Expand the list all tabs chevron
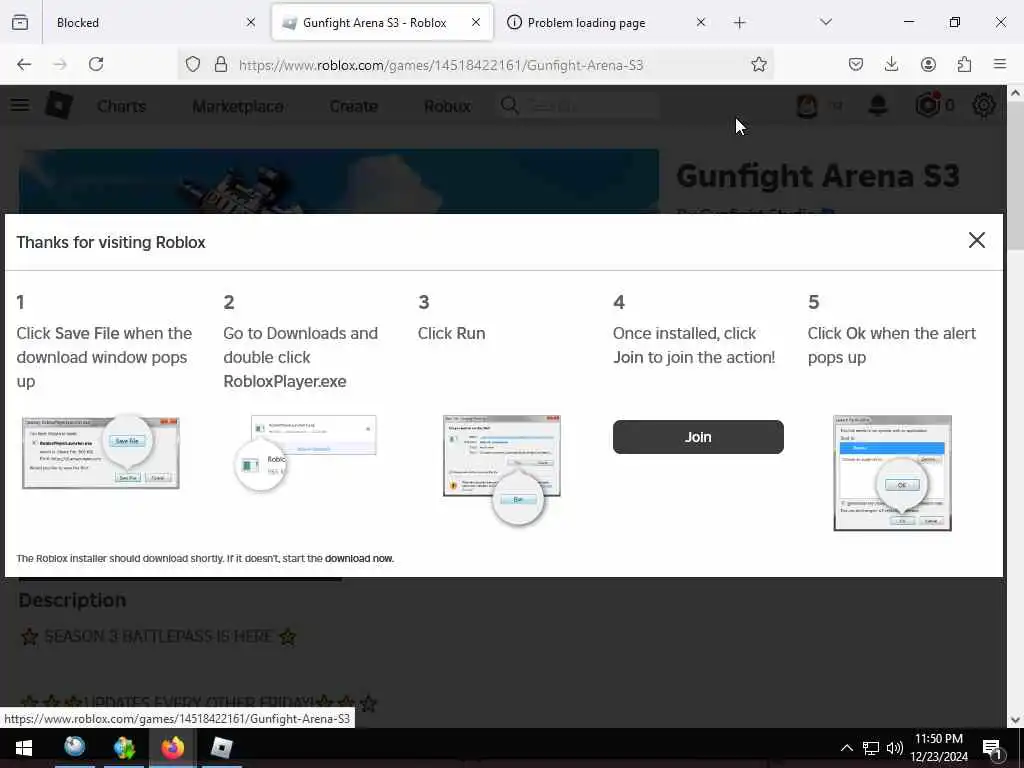 (826, 22)
